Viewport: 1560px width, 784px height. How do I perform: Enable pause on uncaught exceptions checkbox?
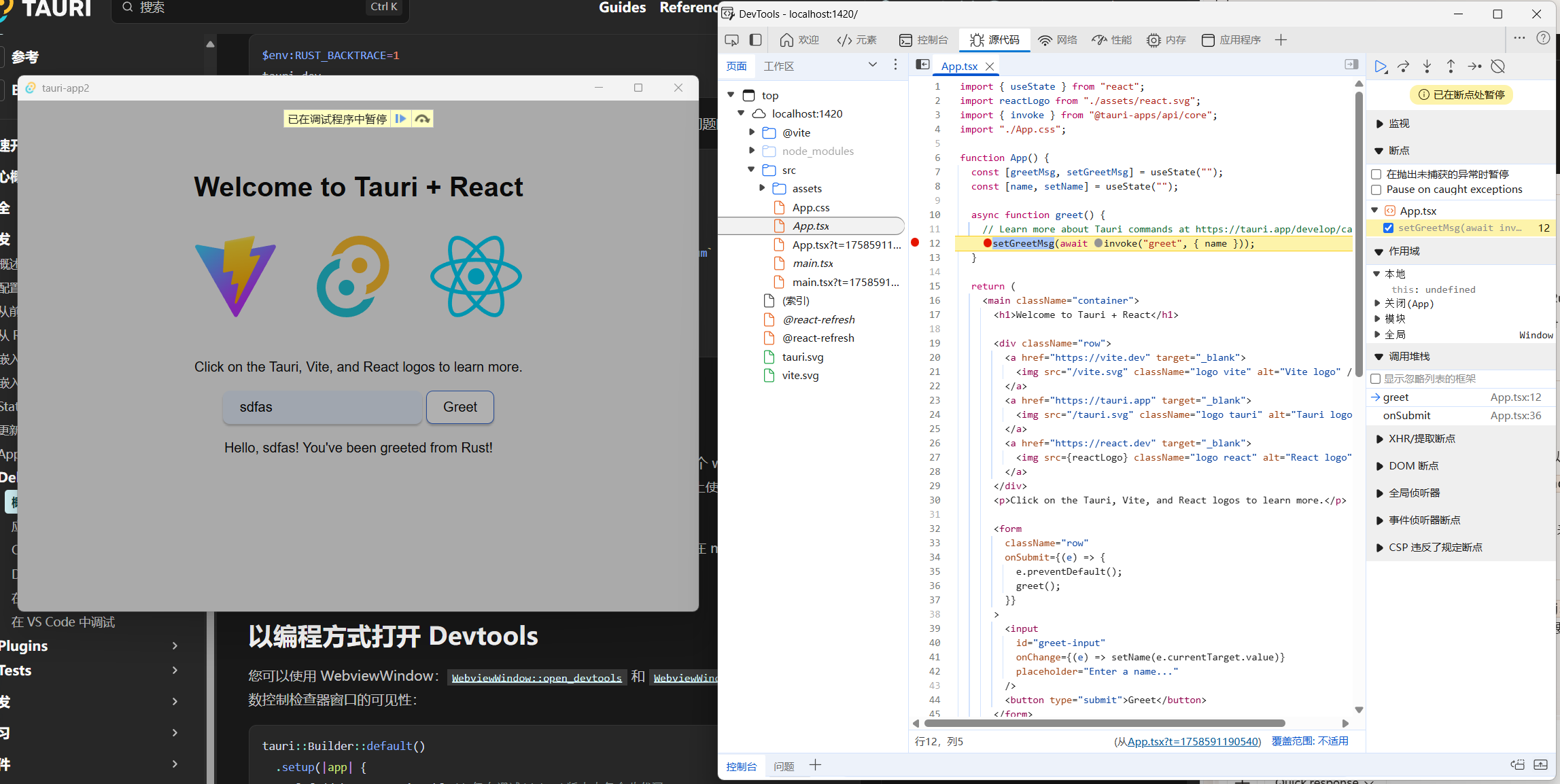[1376, 174]
